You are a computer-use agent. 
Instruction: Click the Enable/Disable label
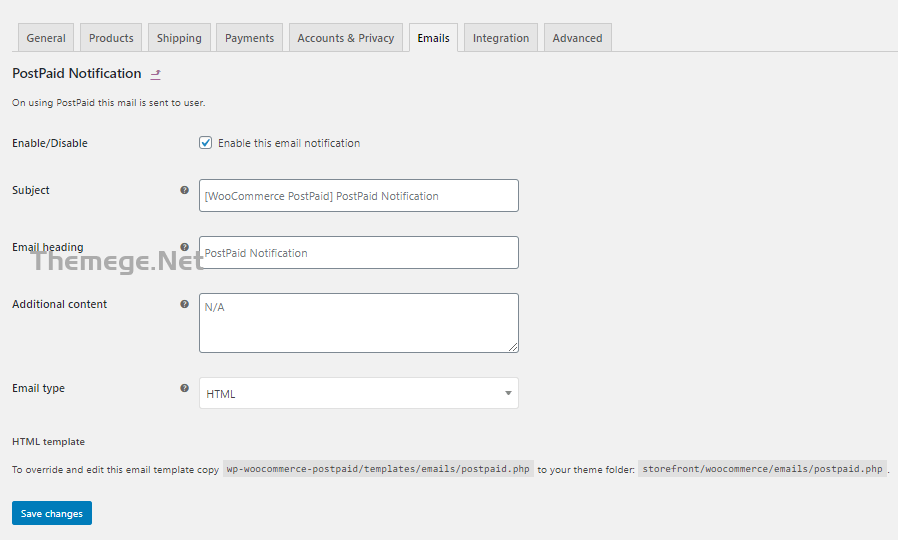point(50,143)
